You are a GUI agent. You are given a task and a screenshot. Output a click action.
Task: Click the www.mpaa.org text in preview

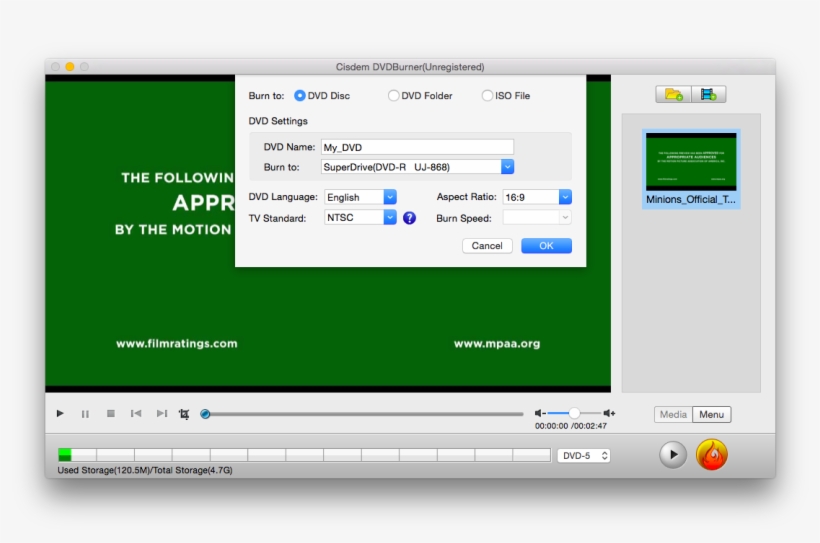497,343
